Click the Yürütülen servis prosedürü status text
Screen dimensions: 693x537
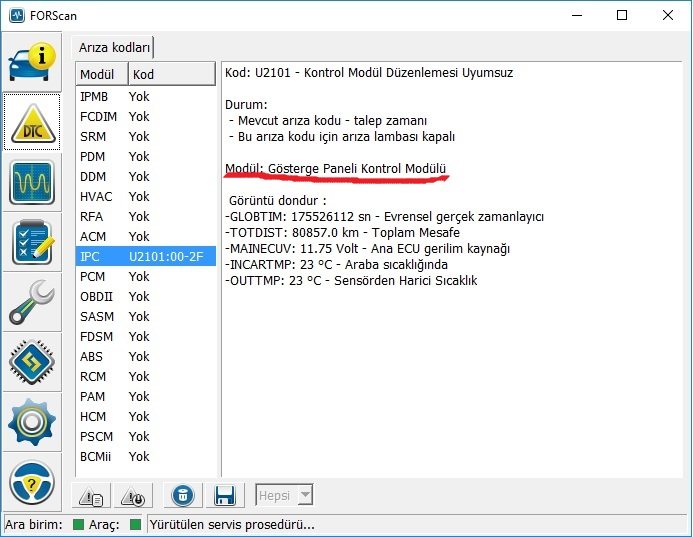232,525
